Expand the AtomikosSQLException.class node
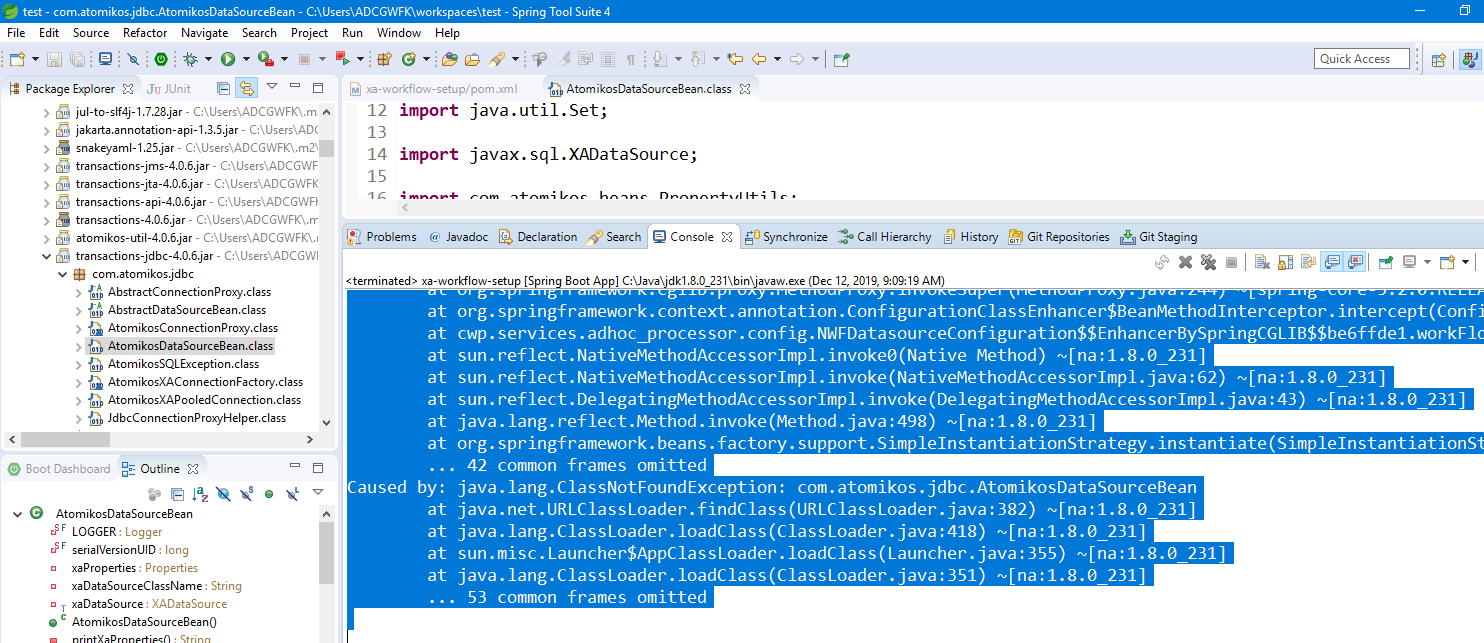This screenshot has width=1484, height=643. coord(78,364)
